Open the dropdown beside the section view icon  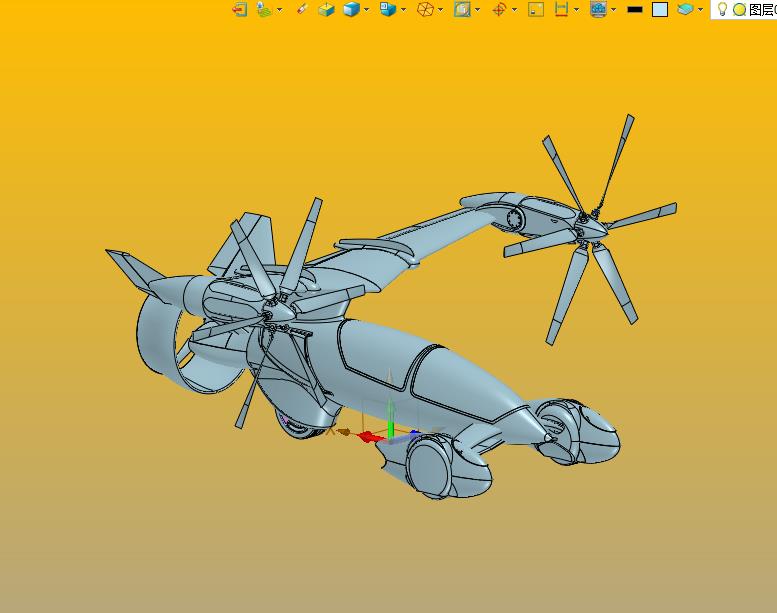point(477,10)
